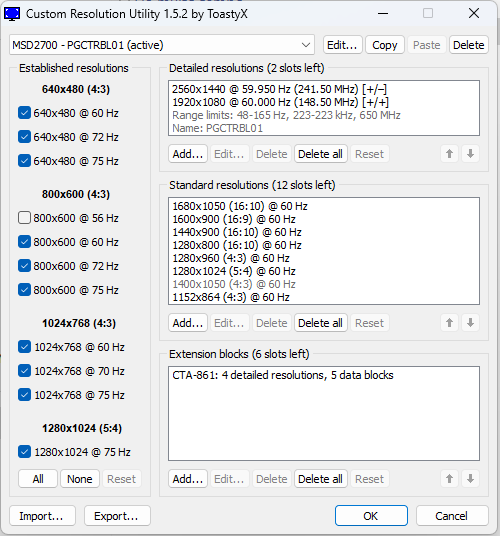This screenshot has height=536, width=500.
Task: Click move-down arrow in Standard resolutions section
Action: pos(470,323)
